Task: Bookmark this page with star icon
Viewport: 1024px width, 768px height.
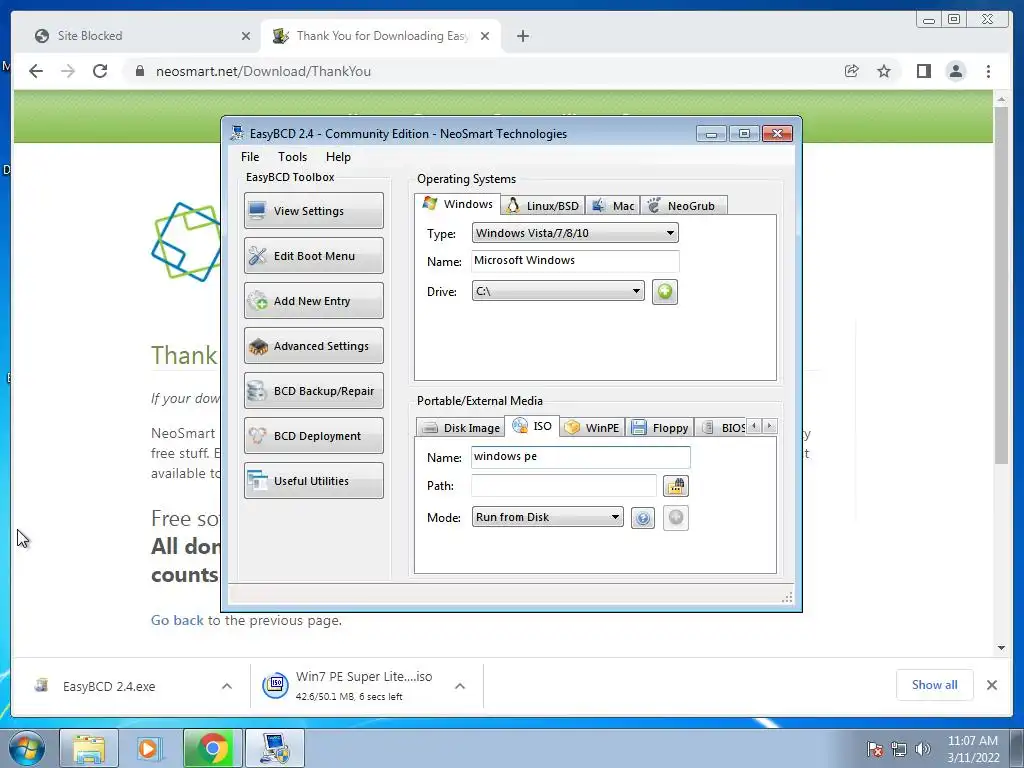Action: 884,71
